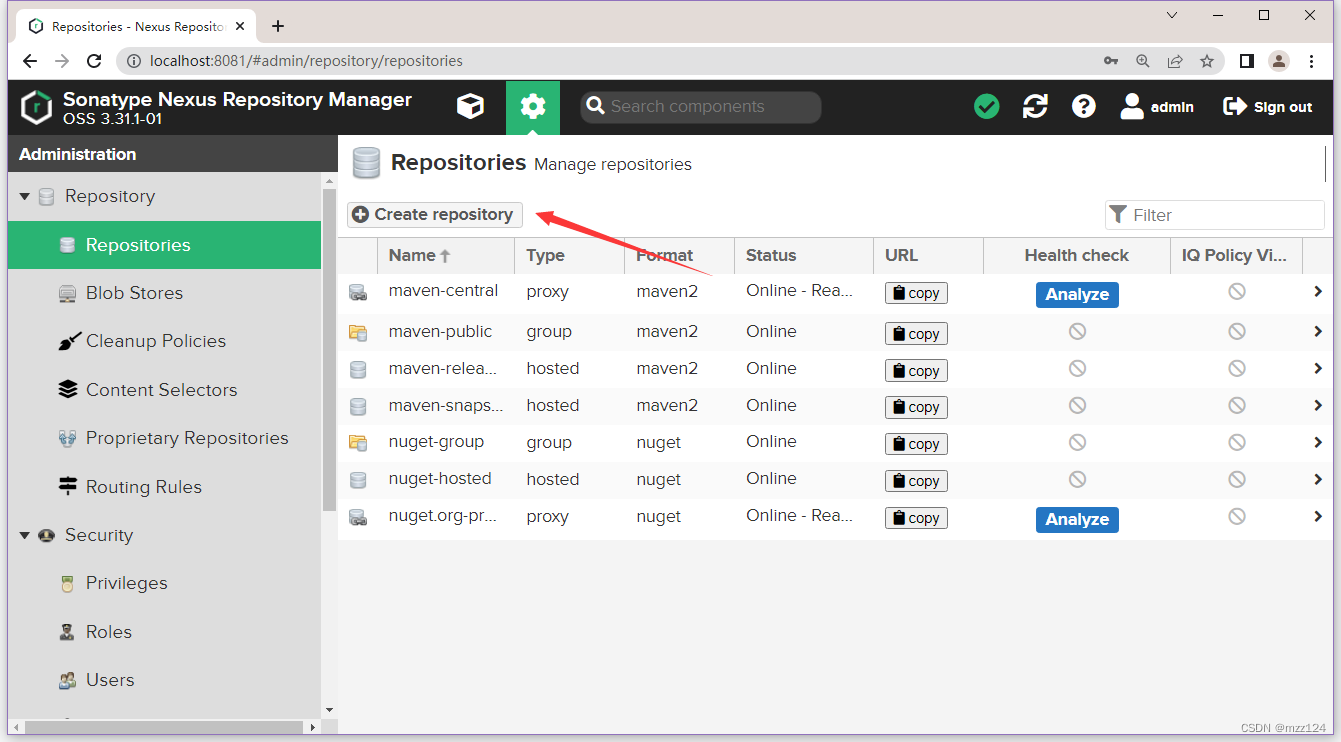Sort by the Status column header
This screenshot has height=742, width=1341.
coord(804,255)
